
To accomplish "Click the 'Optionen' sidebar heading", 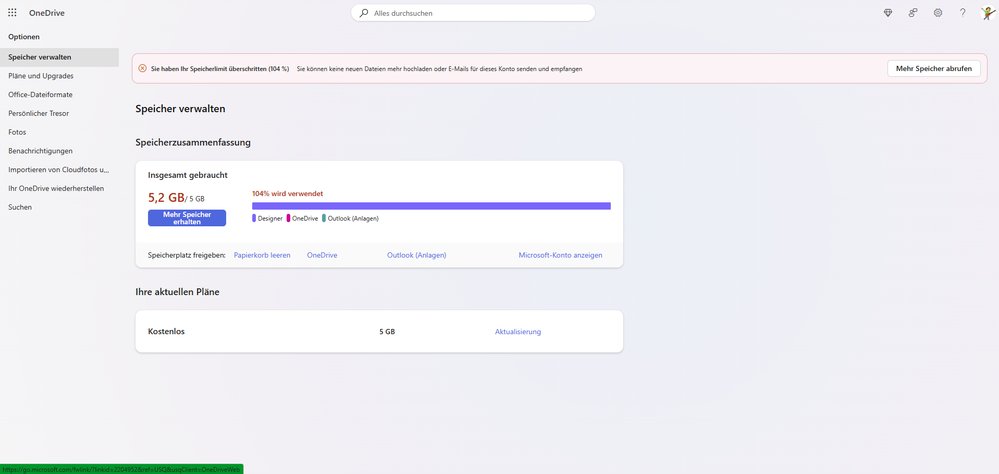I will pyautogui.click(x=24, y=37).
